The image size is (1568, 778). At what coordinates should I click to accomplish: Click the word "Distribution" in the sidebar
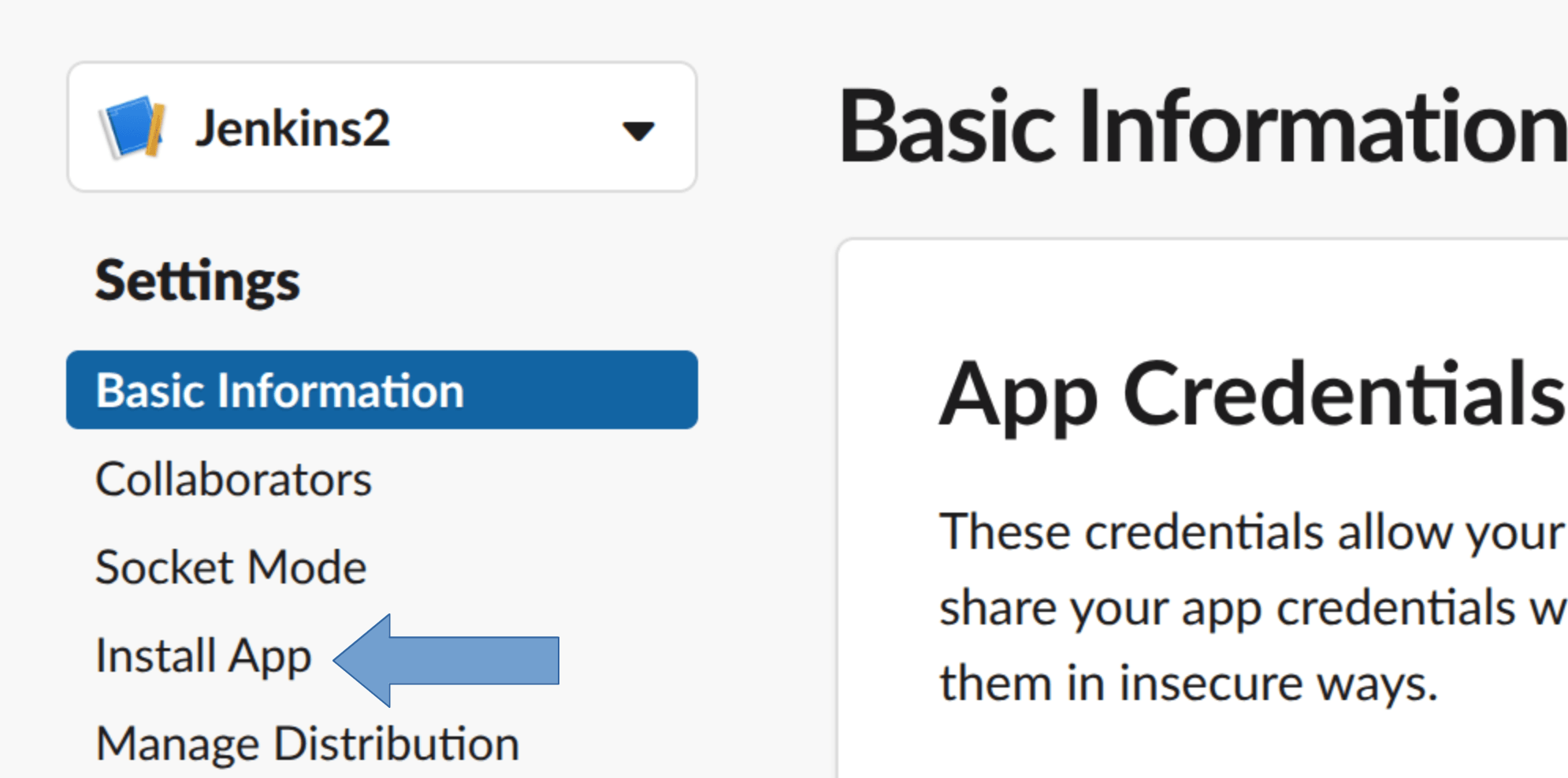pyautogui.click(x=396, y=743)
